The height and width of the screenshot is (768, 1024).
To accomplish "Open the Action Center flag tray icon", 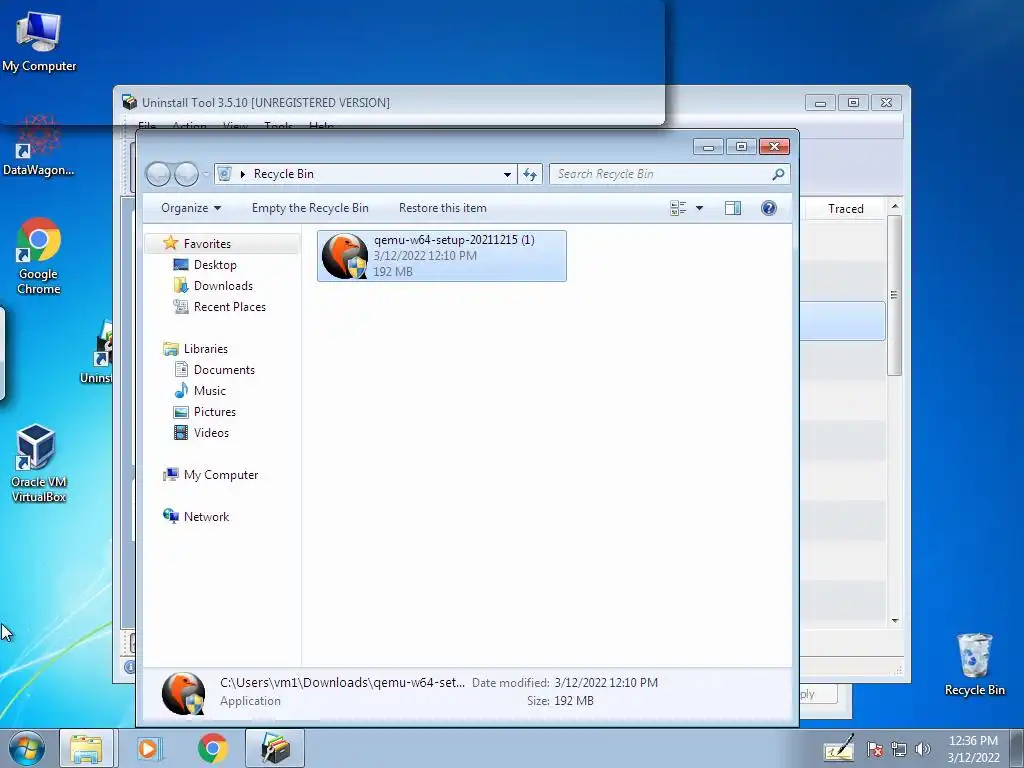I will click(874, 750).
